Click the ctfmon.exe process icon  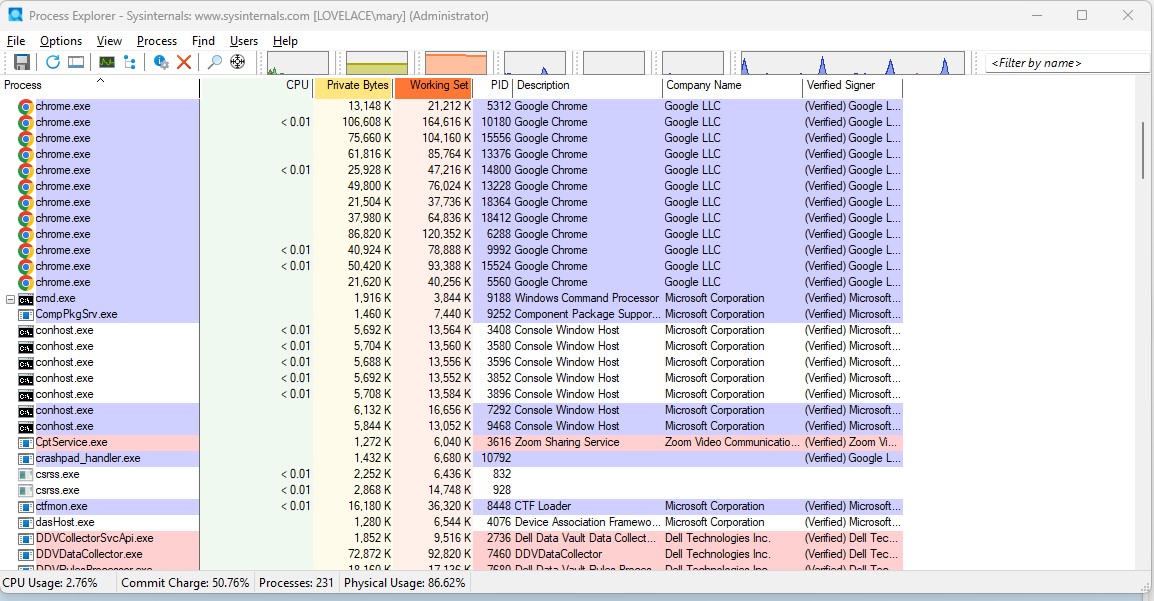26,507
